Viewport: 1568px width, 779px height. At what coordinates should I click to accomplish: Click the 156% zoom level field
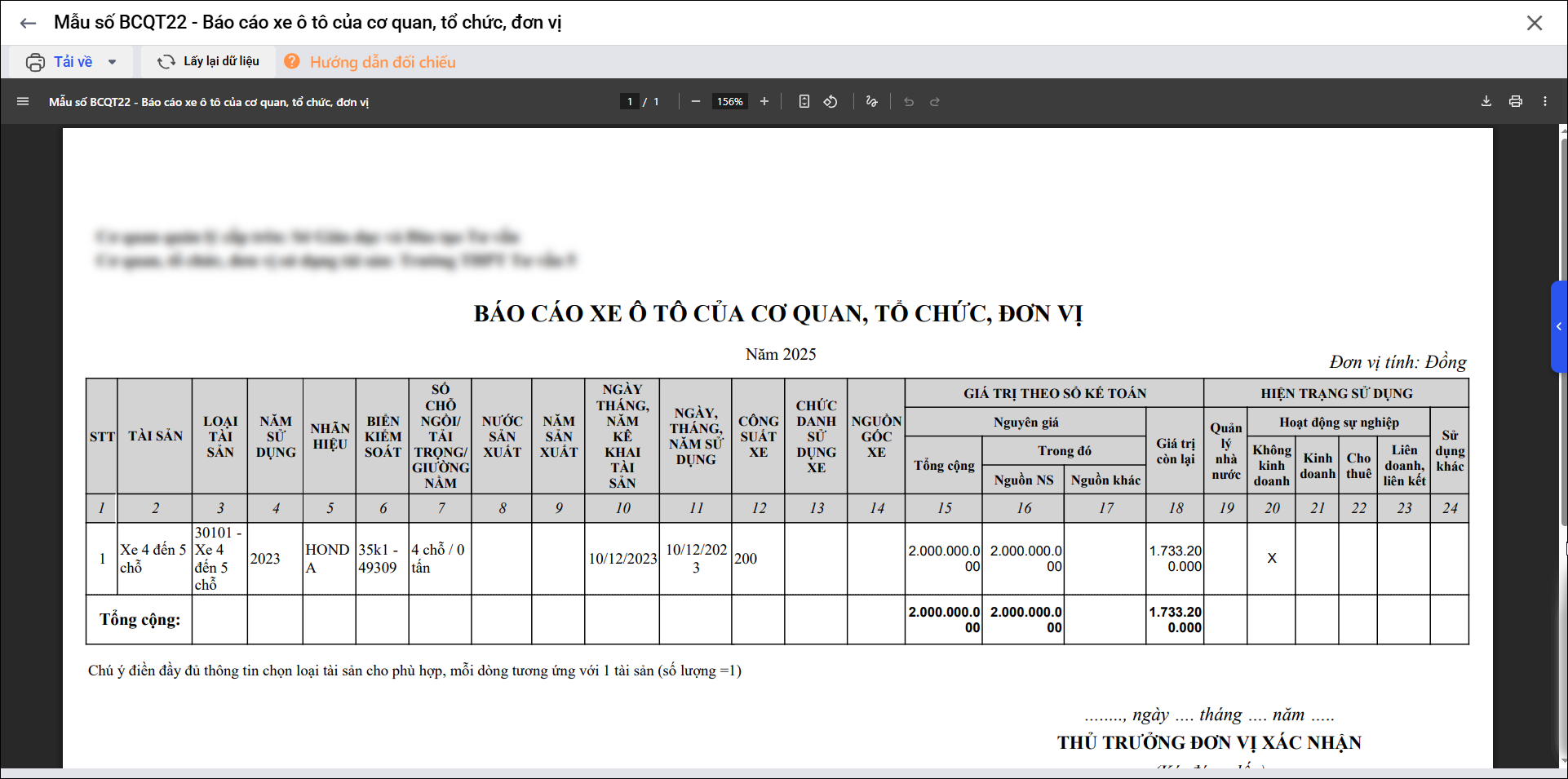click(729, 102)
